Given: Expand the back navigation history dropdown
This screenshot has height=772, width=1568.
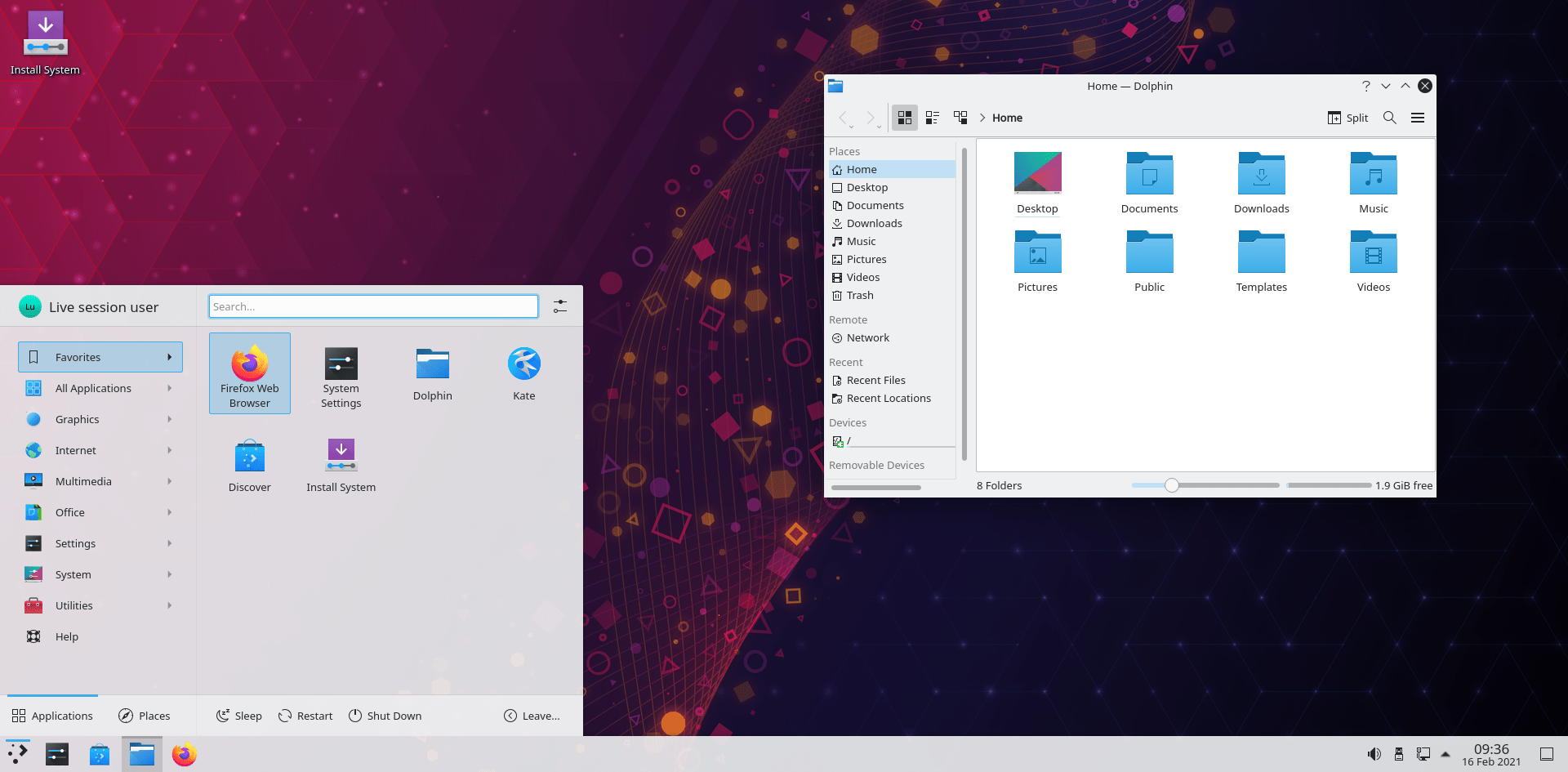Looking at the screenshot, I should click(852, 125).
